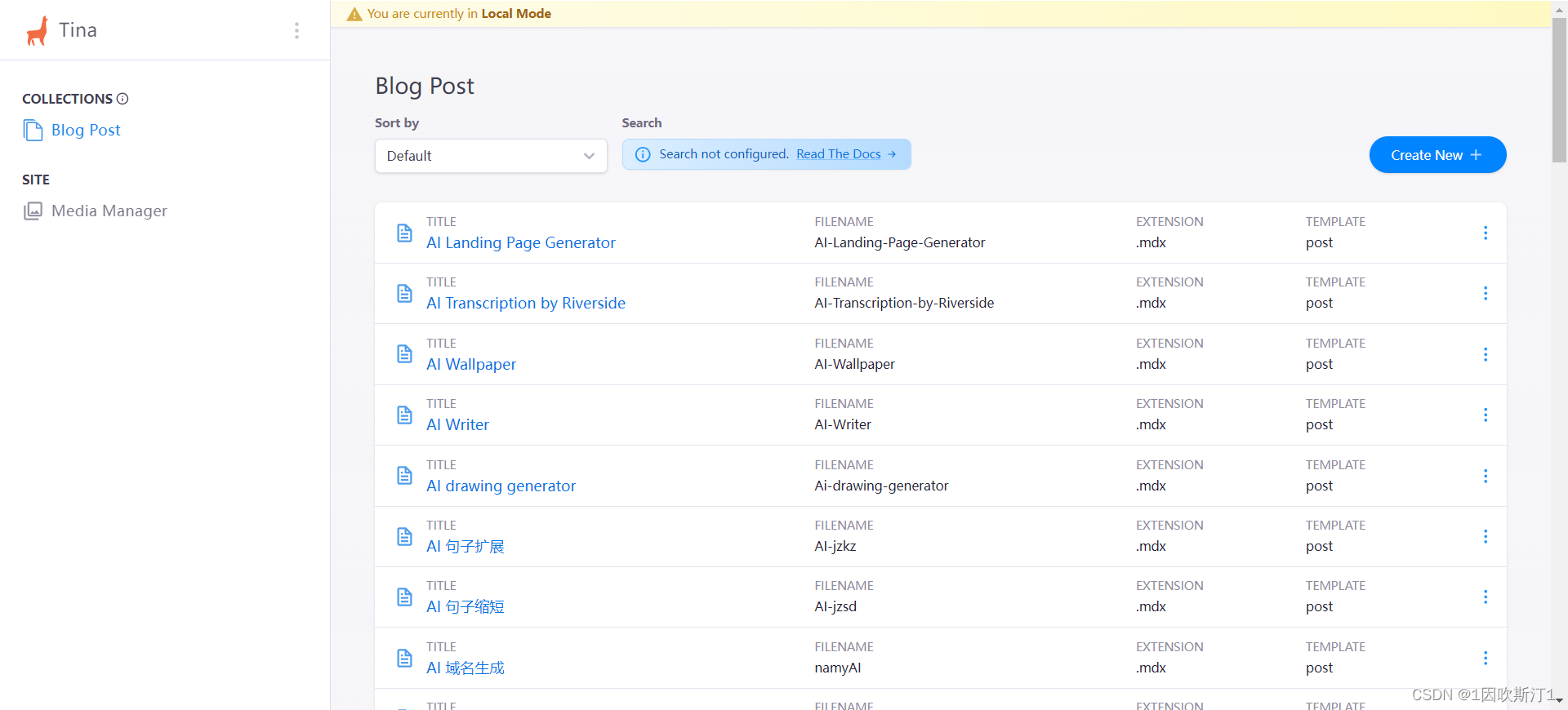
Task: Open options menu for AI Transcription by Riverside
Action: [1486, 293]
